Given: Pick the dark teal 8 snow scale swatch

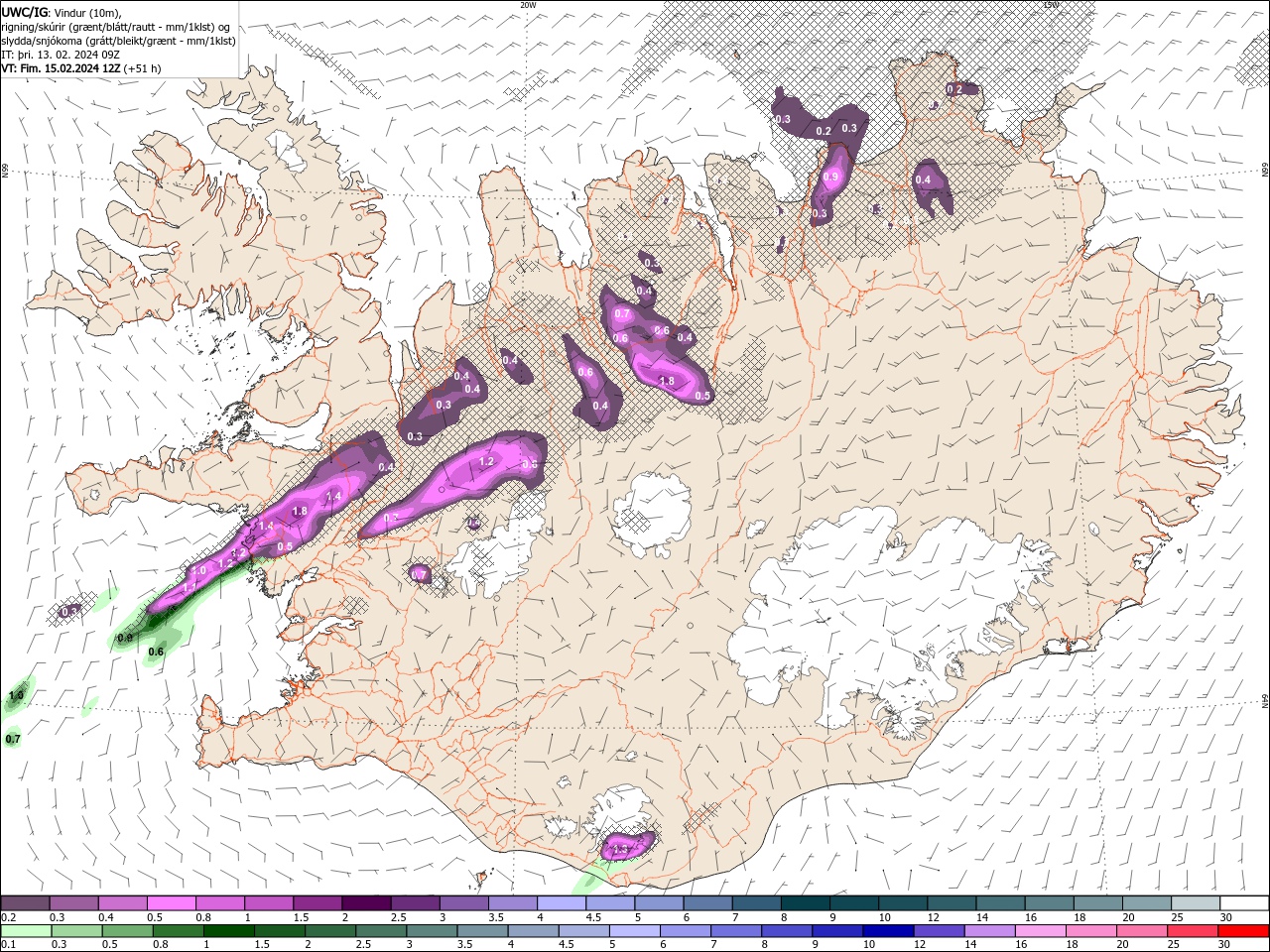Looking at the screenshot, I should 805,903.
